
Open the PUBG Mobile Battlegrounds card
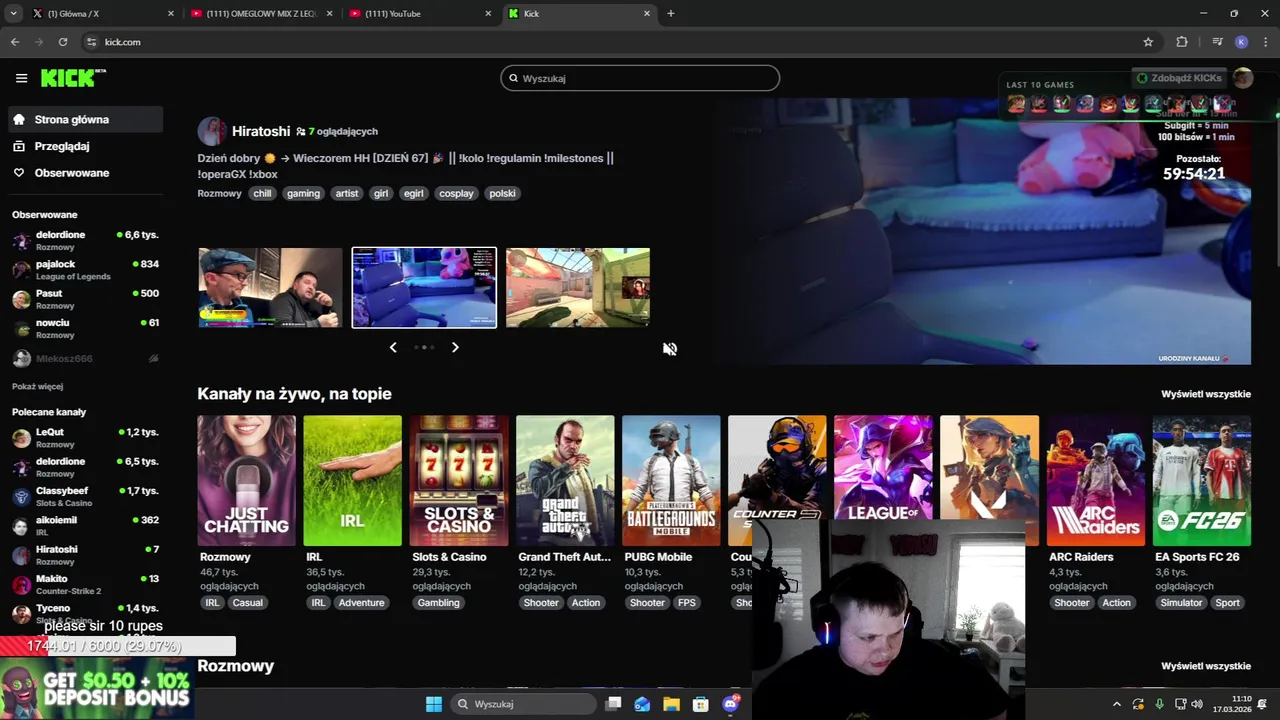click(x=671, y=481)
